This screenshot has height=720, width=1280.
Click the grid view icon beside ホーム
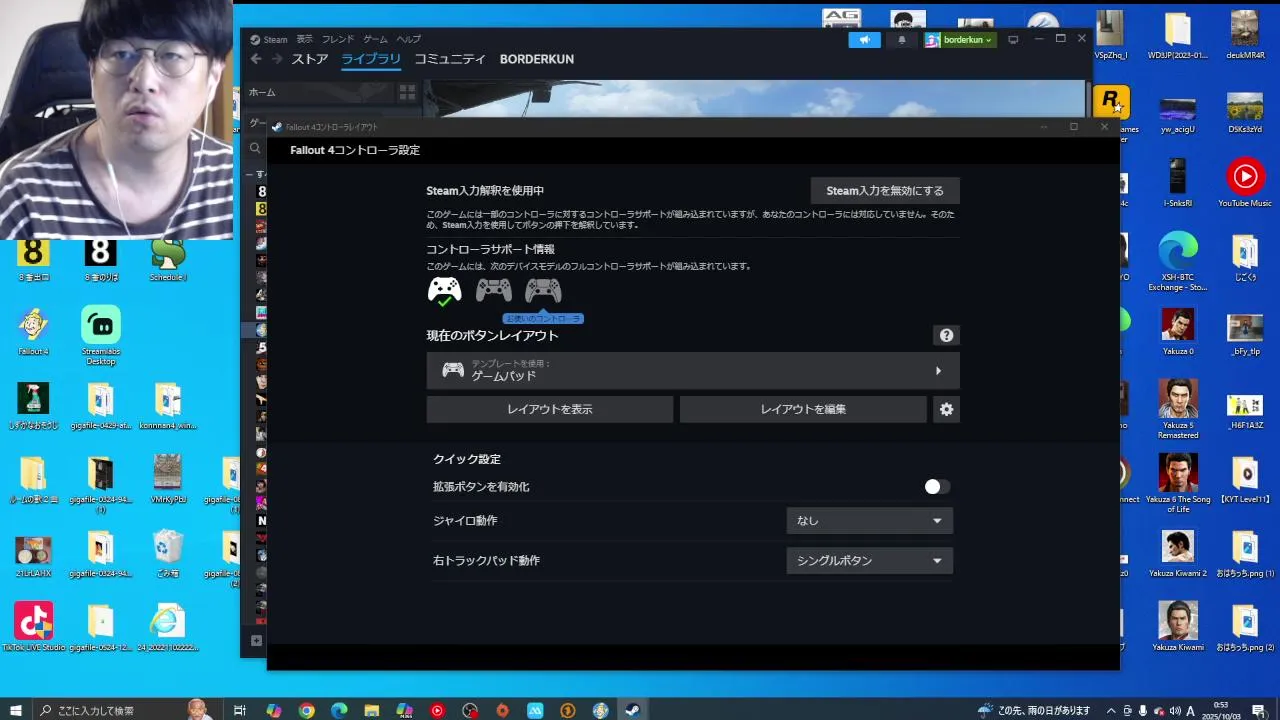(407, 92)
